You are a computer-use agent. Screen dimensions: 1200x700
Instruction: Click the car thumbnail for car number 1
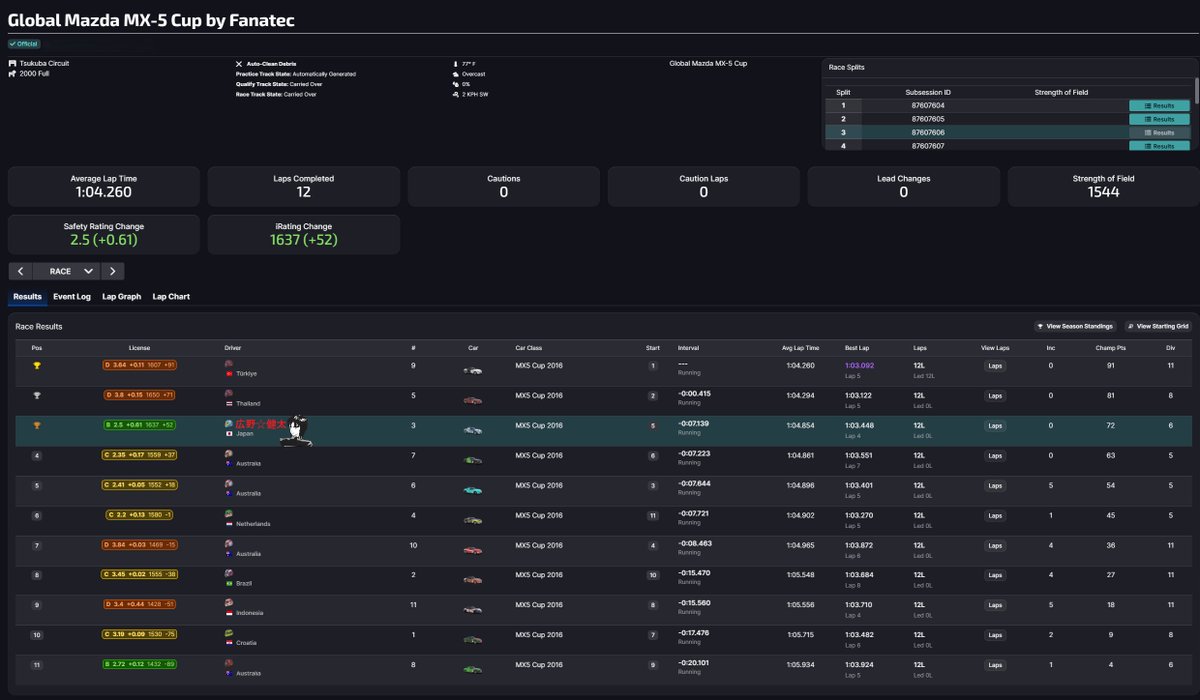(473, 640)
